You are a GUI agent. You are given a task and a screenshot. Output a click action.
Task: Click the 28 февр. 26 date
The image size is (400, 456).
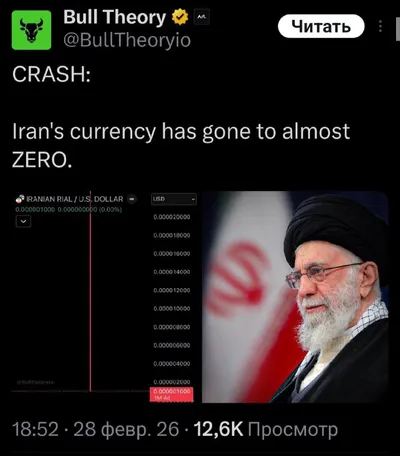[x=126, y=430]
